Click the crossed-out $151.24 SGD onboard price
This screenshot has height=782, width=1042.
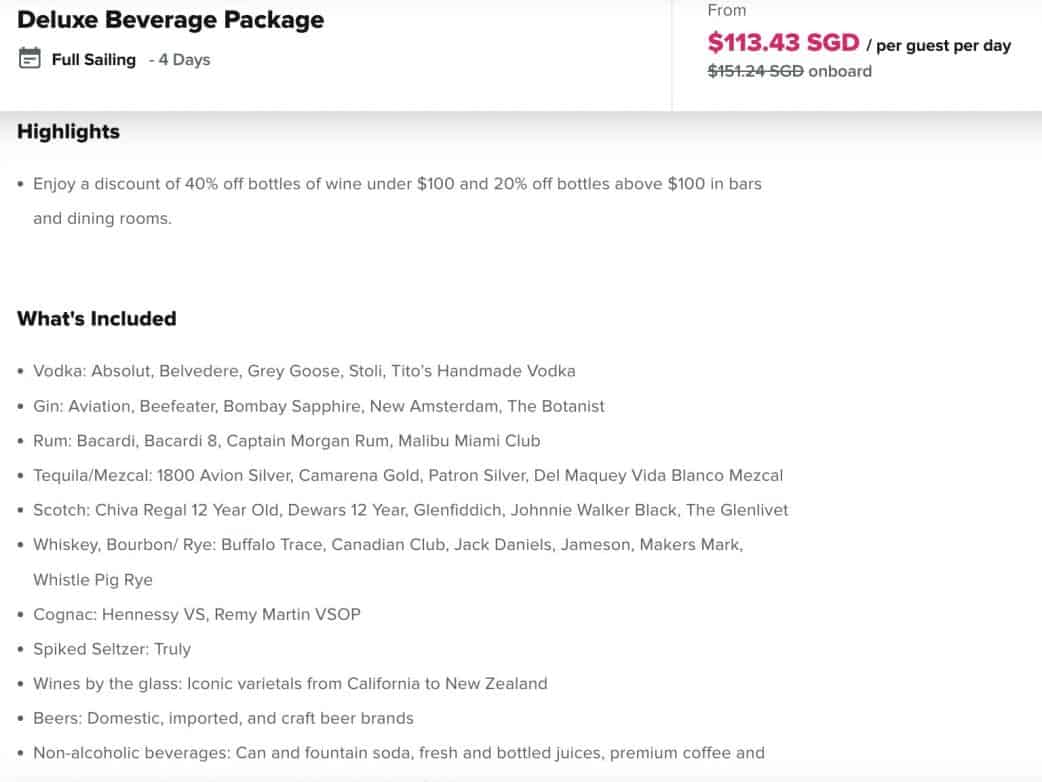coord(755,71)
